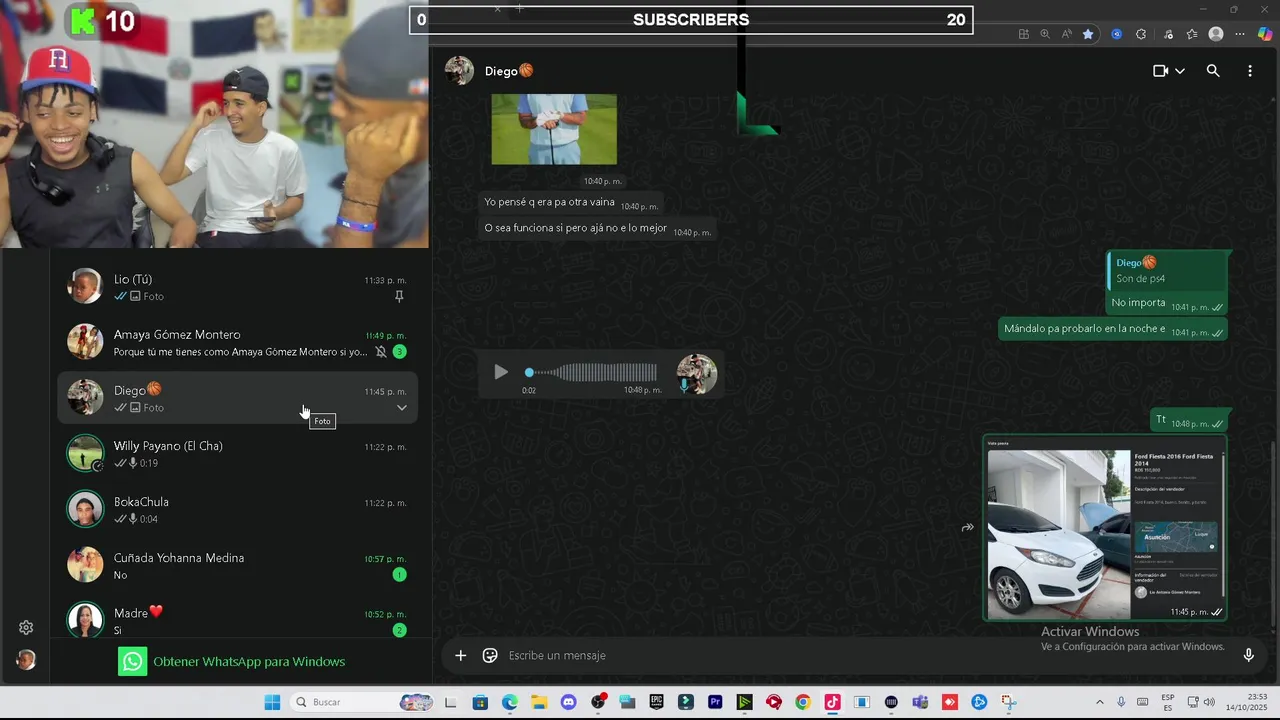Open the Lio (Tú) chat
The image size is (1280, 720).
point(236,287)
